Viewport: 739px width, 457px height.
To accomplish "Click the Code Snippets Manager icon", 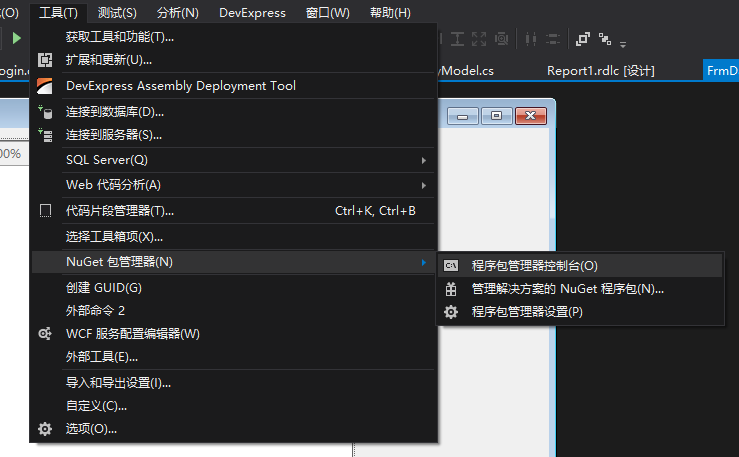I will [x=45, y=211].
